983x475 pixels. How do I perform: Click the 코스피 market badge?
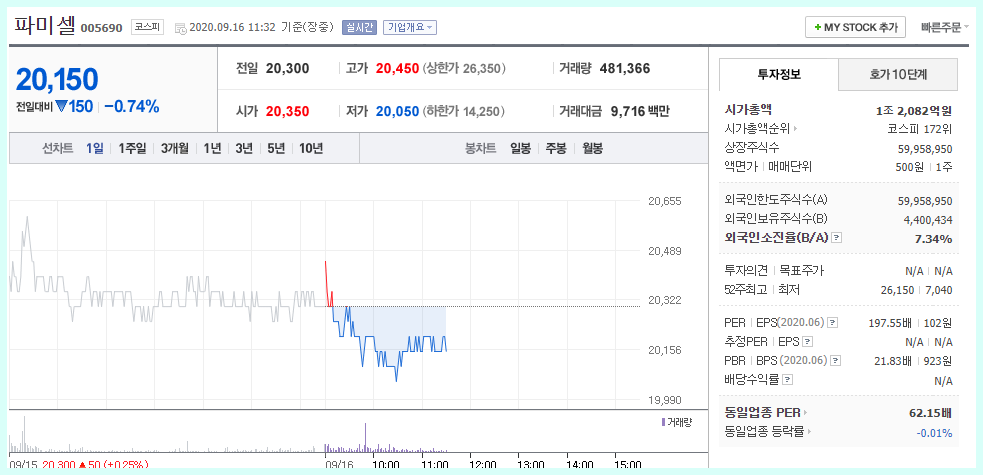[x=147, y=28]
